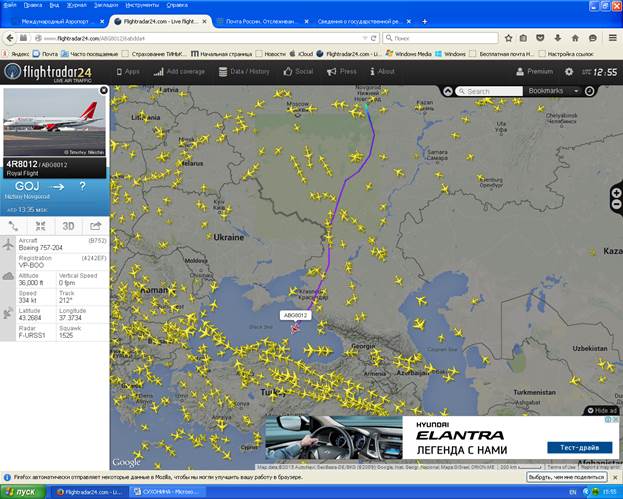
Task: Click Выбрать, чем мне поделиться button
Action: point(567,477)
